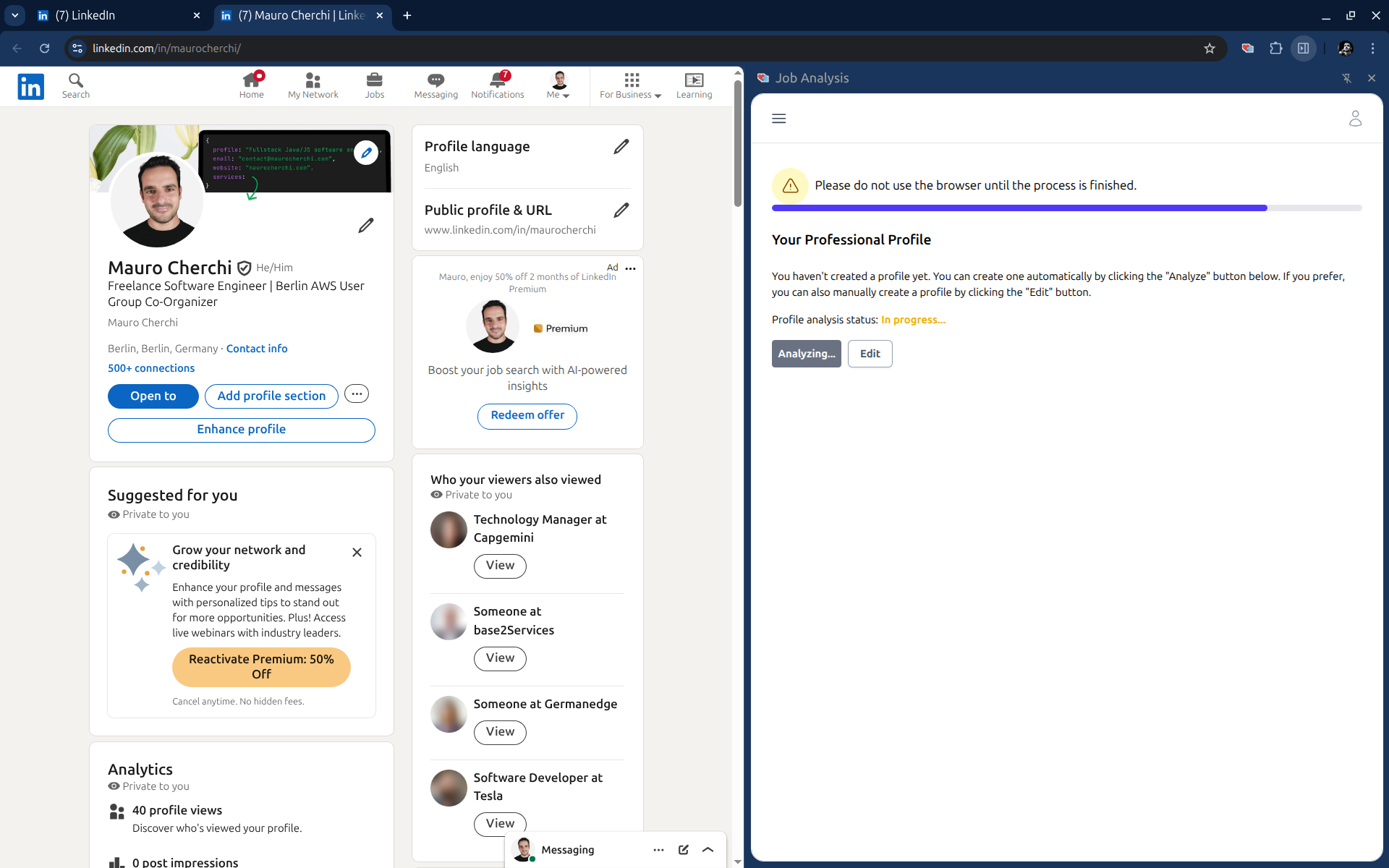Screen dimensions: 1389x868
Task: Click the analysis progress bar
Action: [x=1066, y=208]
